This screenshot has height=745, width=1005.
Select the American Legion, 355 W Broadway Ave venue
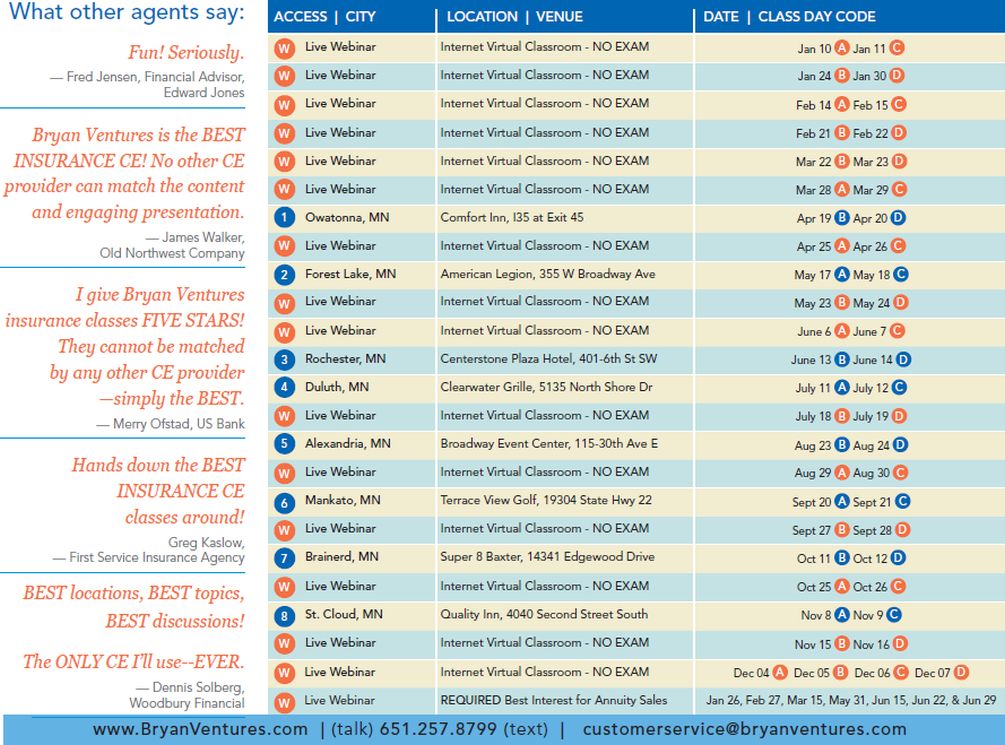548,274
